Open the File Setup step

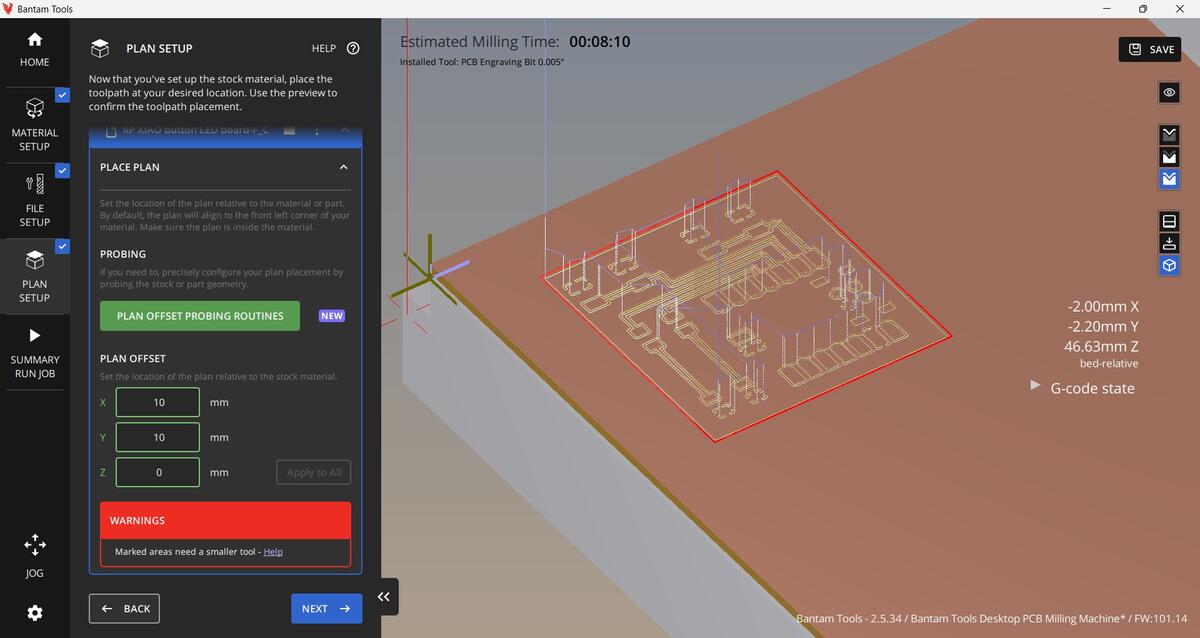(x=34, y=200)
